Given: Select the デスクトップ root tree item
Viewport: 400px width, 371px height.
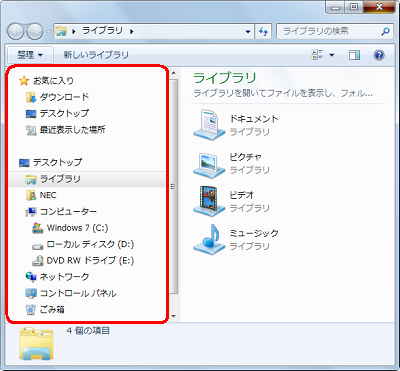Looking at the screenshot, I should click(x=57, y=162).
